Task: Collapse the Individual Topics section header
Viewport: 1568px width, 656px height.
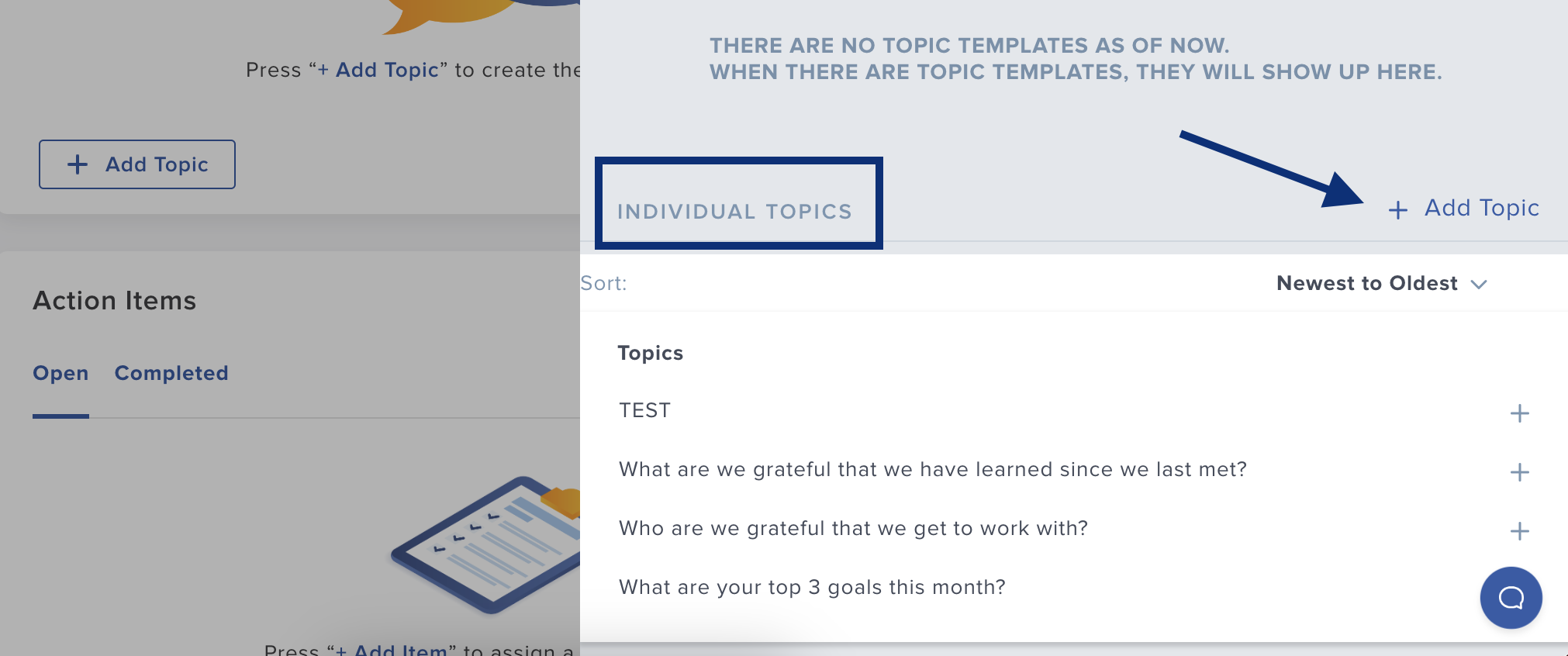Action: click(x=734, y=210)
